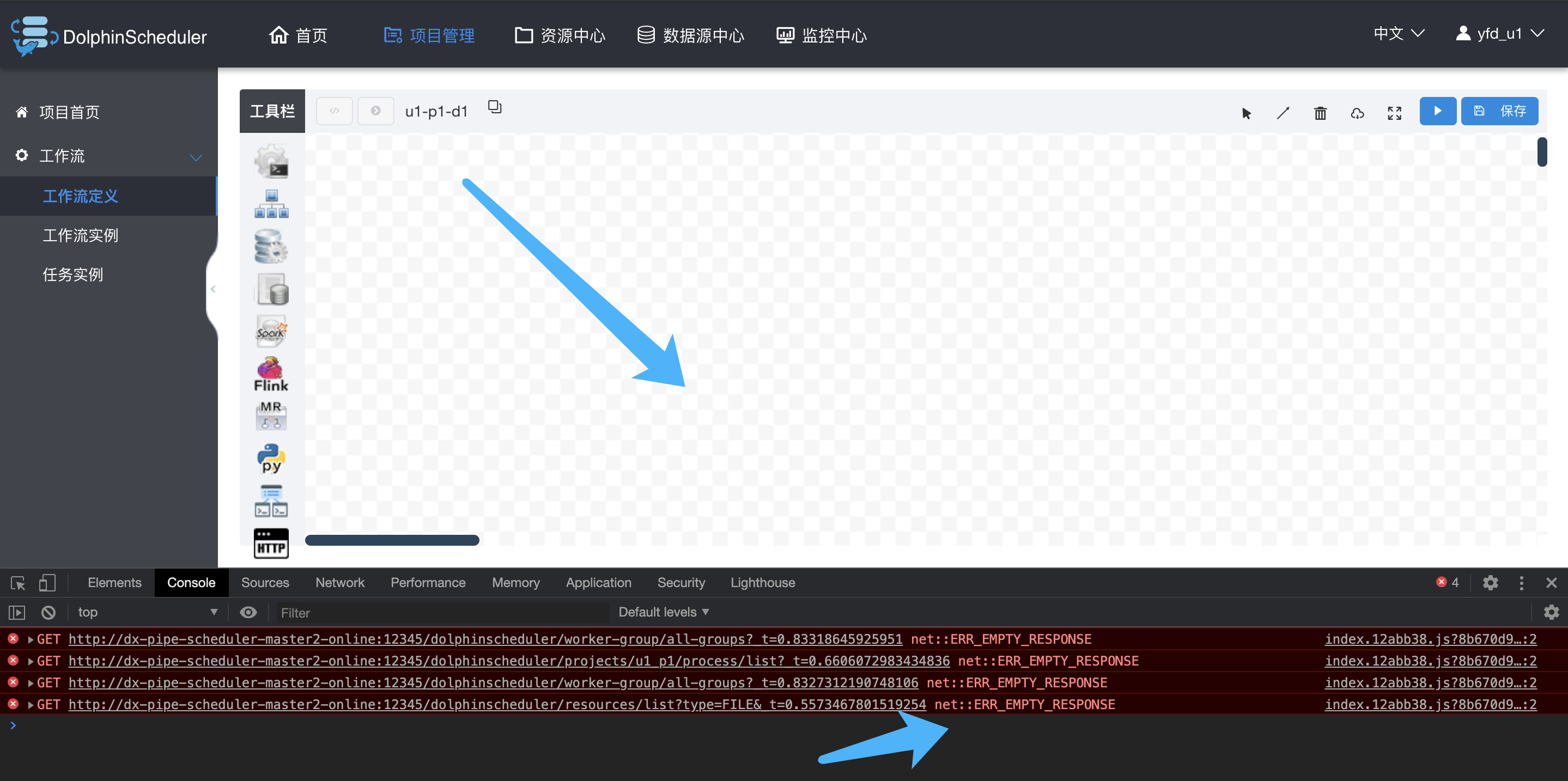Focus the console Filter field

click(442, 613)
